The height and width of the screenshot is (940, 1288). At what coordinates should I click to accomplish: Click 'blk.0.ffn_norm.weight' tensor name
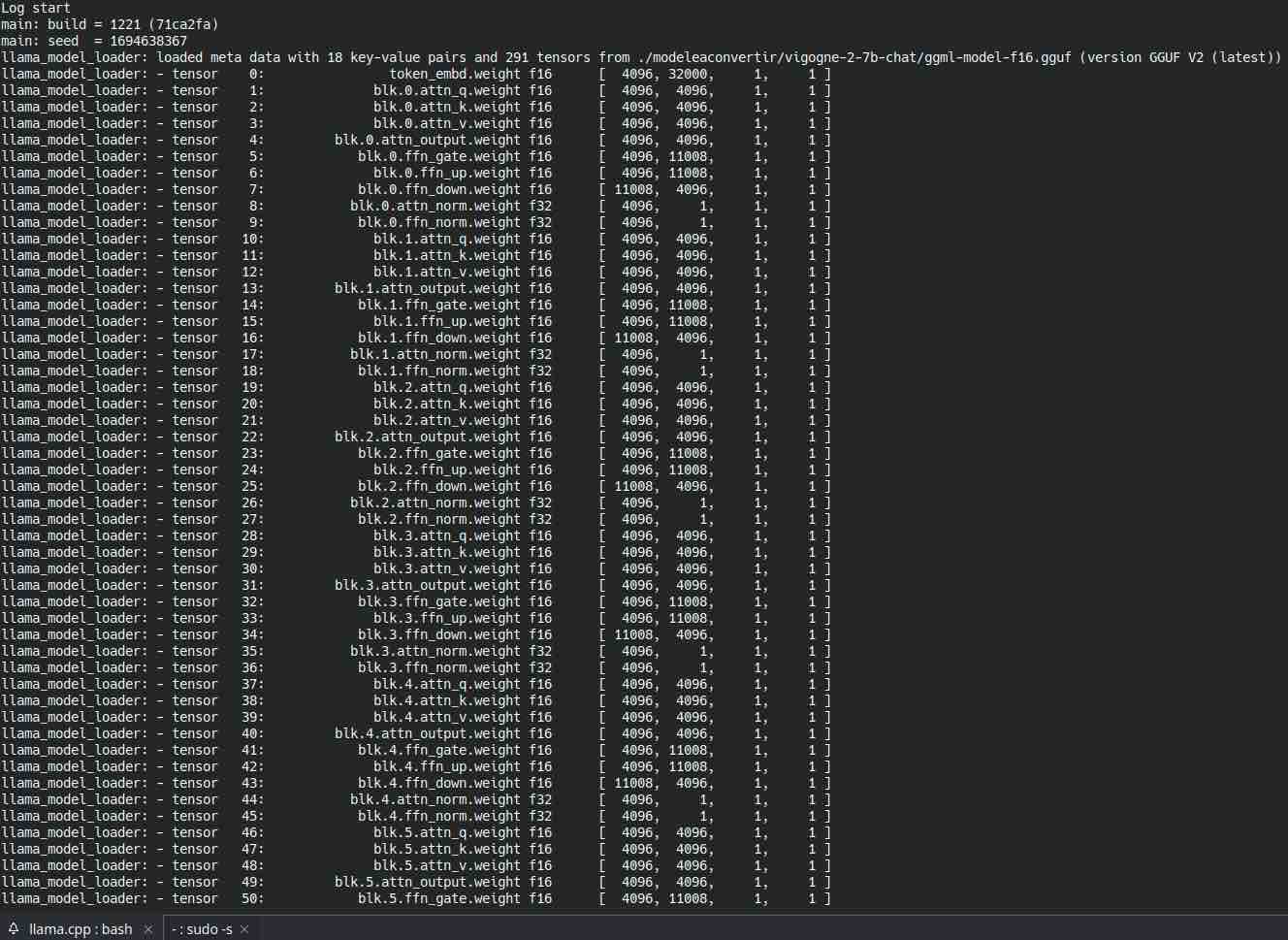click(440, 222)
